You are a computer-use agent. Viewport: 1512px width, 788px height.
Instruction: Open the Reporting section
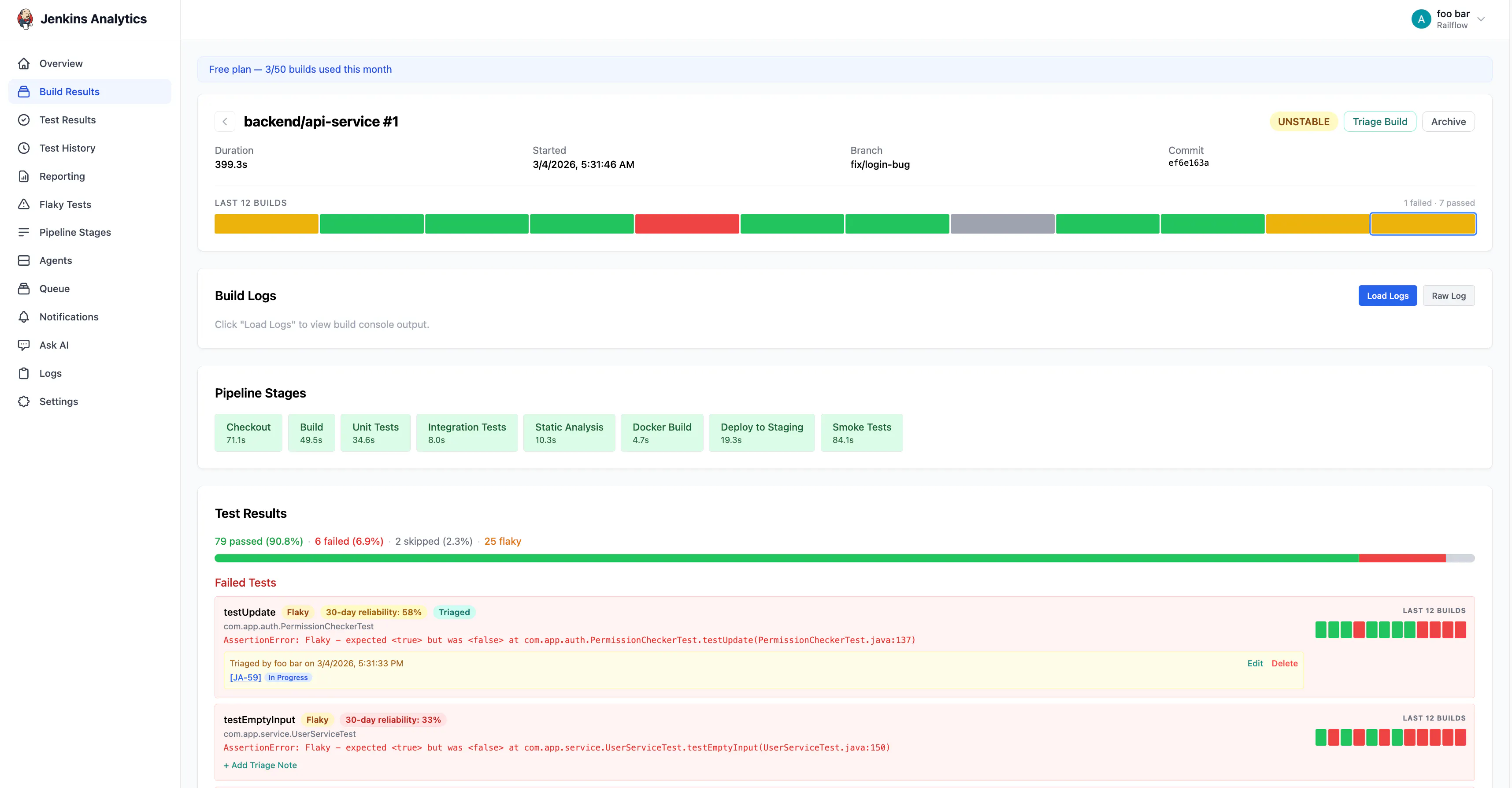(x=90, y=176)
